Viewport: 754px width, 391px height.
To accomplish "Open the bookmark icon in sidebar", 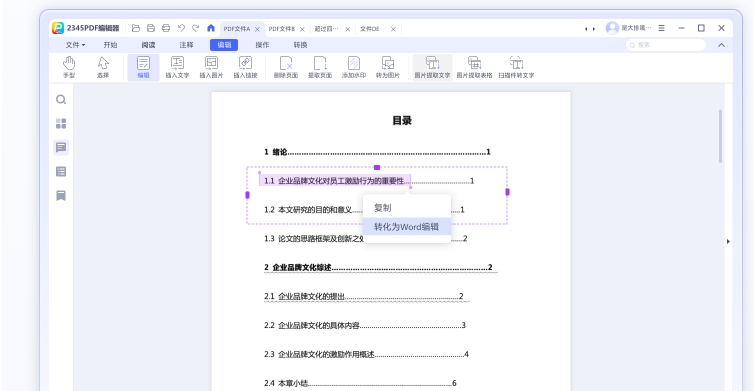I will 61,196.
